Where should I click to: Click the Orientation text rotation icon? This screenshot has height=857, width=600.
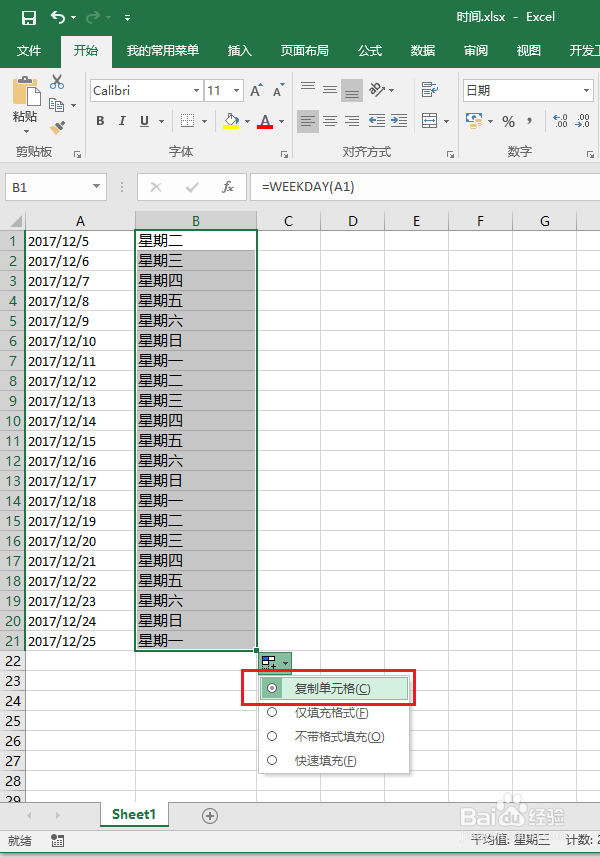[377, 90]
